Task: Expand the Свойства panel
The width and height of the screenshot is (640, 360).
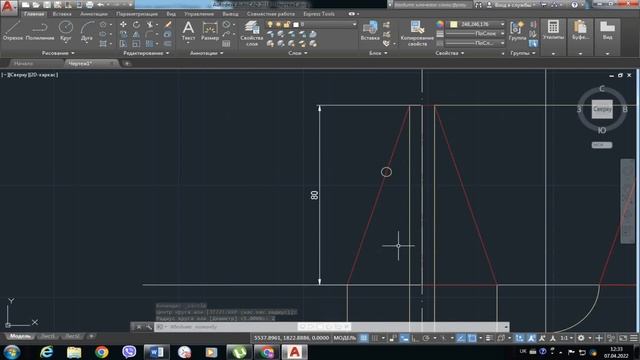Action: [449, 53]
